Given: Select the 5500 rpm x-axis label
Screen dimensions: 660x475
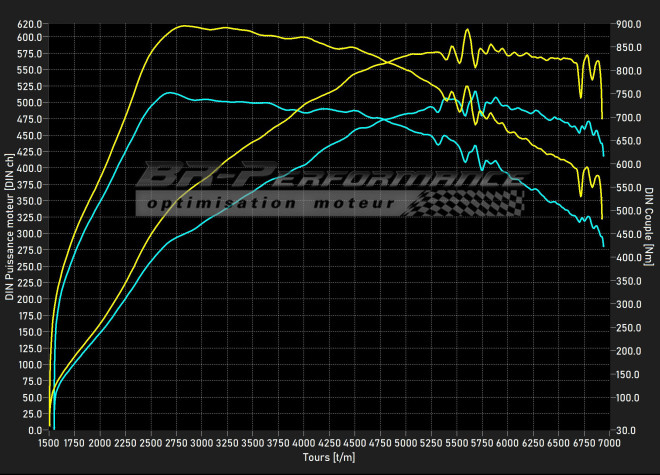Looking at the screenshot, I should pyautogui.click(x=457, y=442).
